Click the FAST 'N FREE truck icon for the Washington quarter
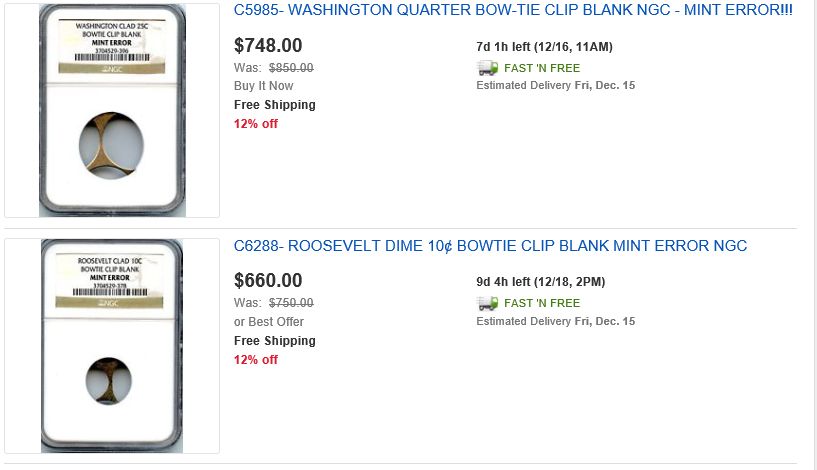Screen dimensions: 817x470 tap(487, 68)
